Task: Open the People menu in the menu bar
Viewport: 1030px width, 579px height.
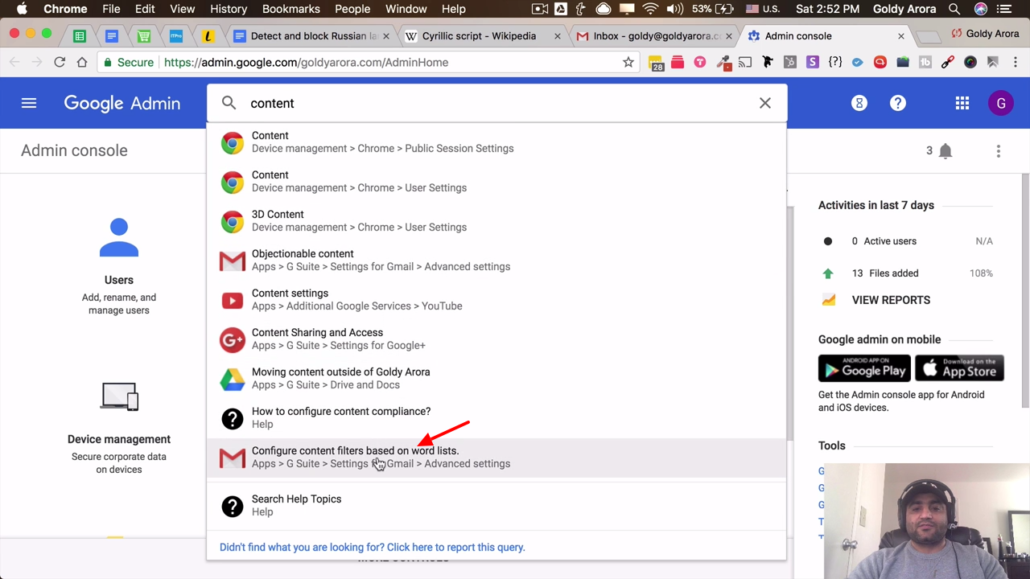Action: point(352,9)
